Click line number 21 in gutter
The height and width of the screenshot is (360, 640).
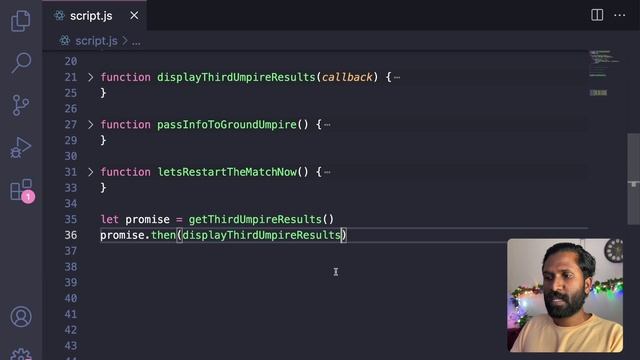click(71, 77)
